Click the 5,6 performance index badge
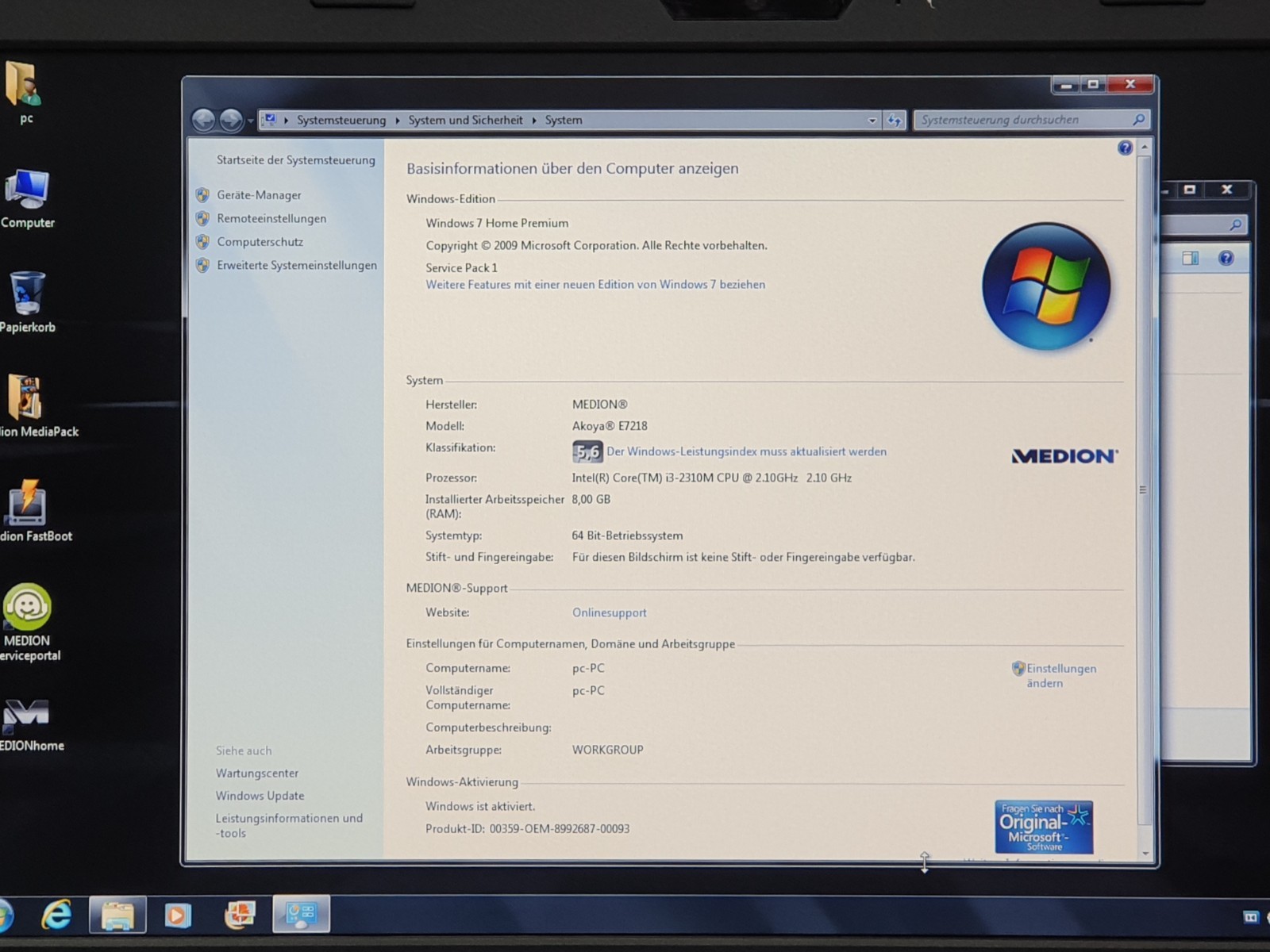1270x952 pixels. tap(587, 452)
